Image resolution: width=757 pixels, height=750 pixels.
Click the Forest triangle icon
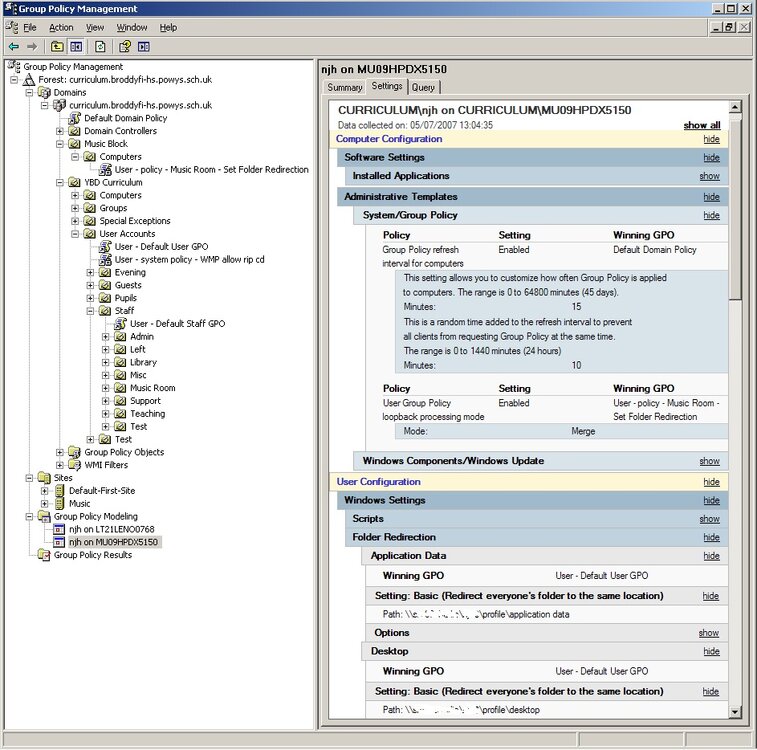(29, 80)
